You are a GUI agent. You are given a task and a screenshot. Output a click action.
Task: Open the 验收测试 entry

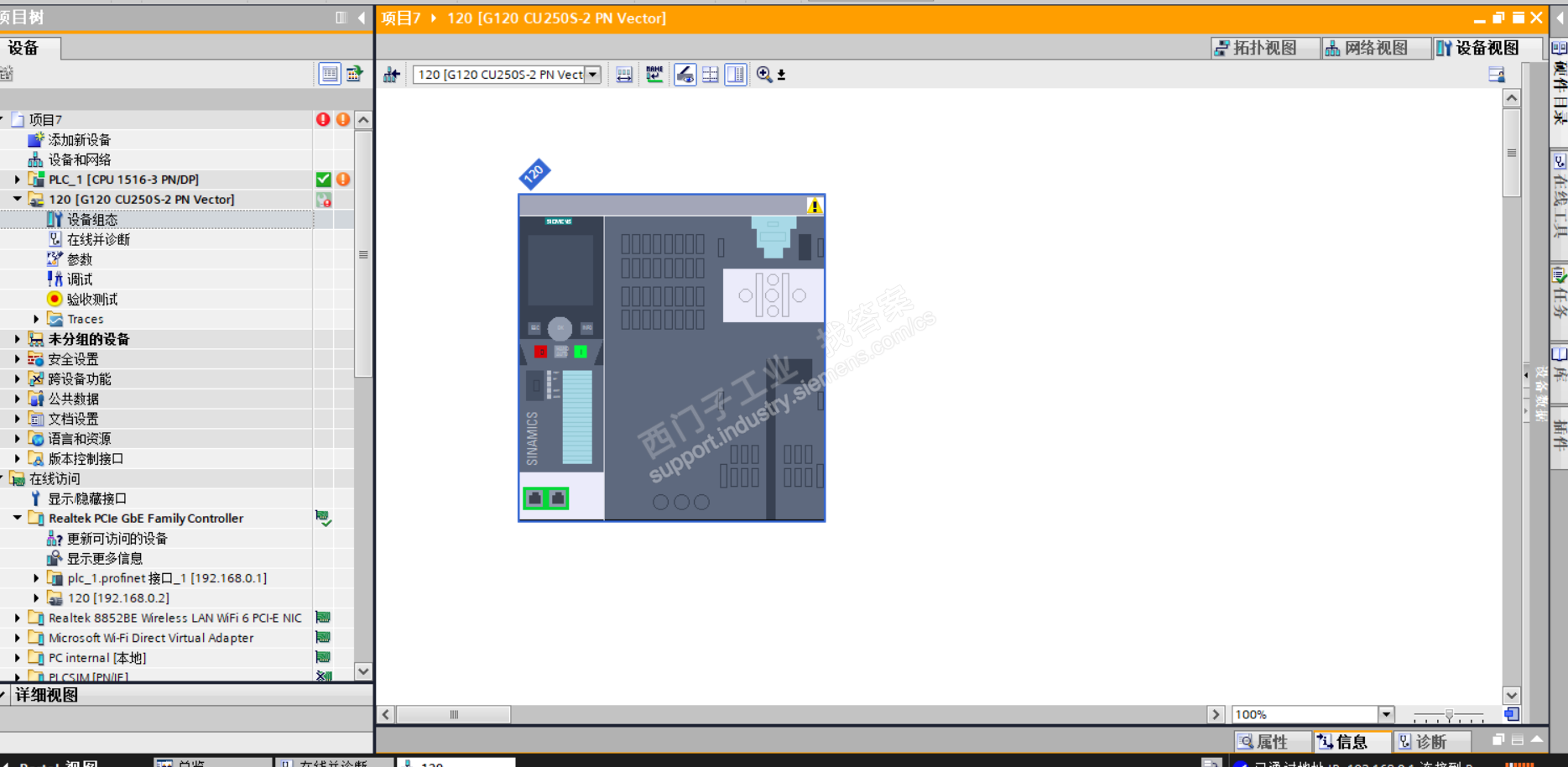point(92,300)
